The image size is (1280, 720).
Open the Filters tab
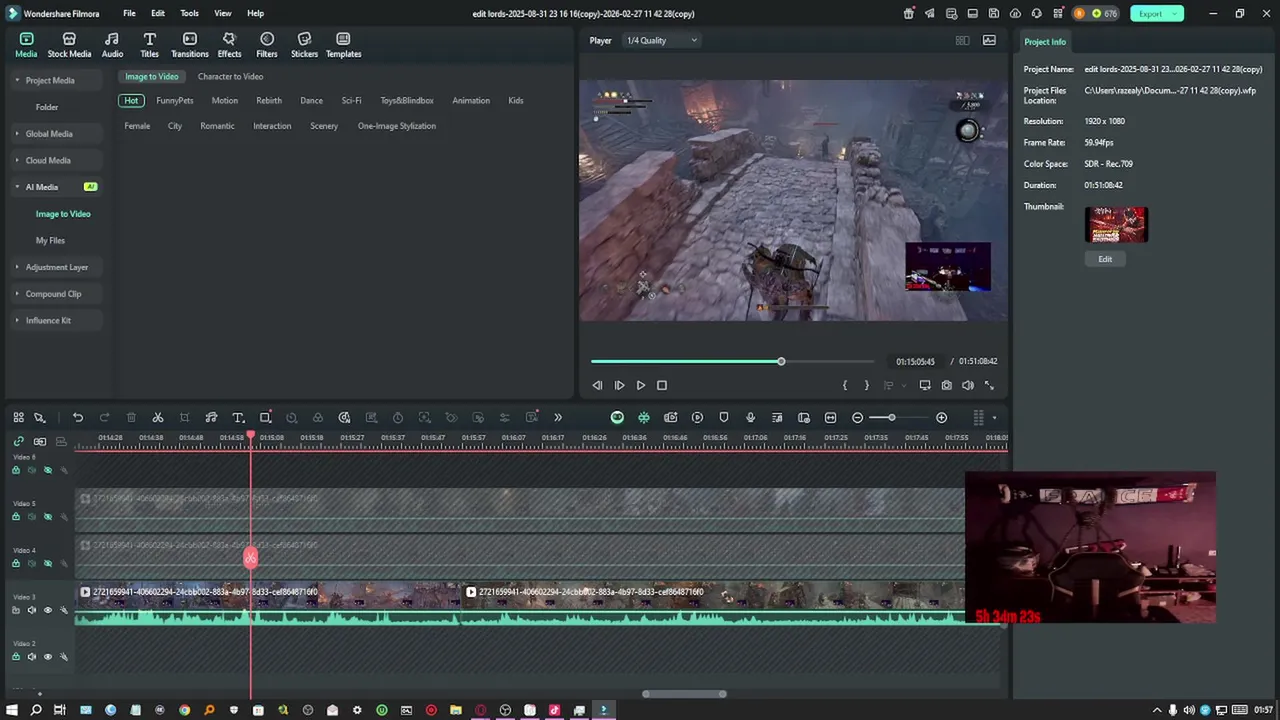click(267, 45)
